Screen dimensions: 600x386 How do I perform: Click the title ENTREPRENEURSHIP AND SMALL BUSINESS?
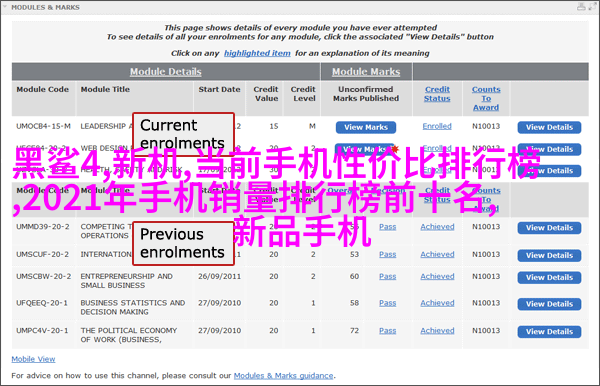pos(126,281)
